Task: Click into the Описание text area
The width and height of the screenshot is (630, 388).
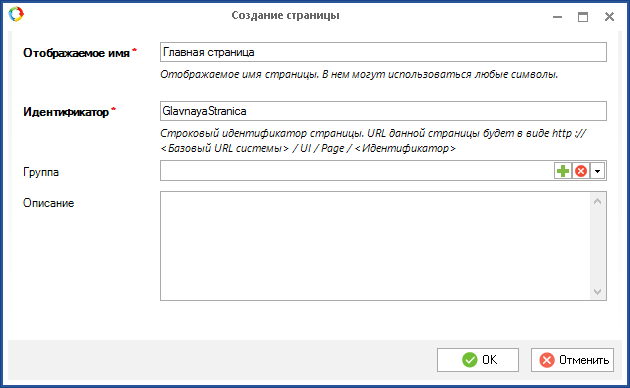Action: click(375, 246)
